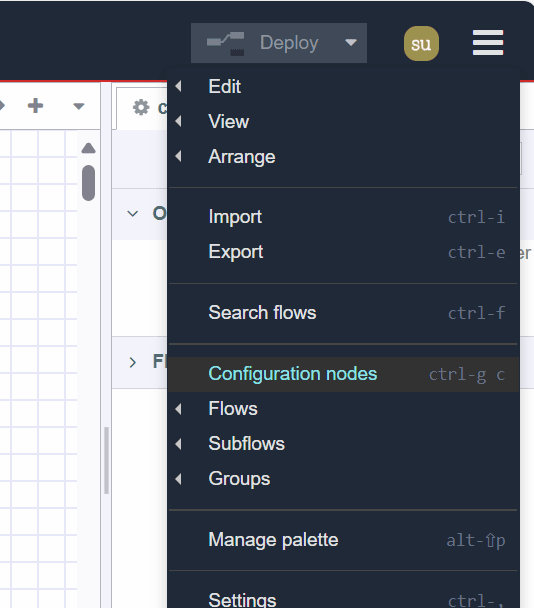Click the workspace scroll-up arrow
This screenshot has width=534, height=608.
click(x=89, y=148)
